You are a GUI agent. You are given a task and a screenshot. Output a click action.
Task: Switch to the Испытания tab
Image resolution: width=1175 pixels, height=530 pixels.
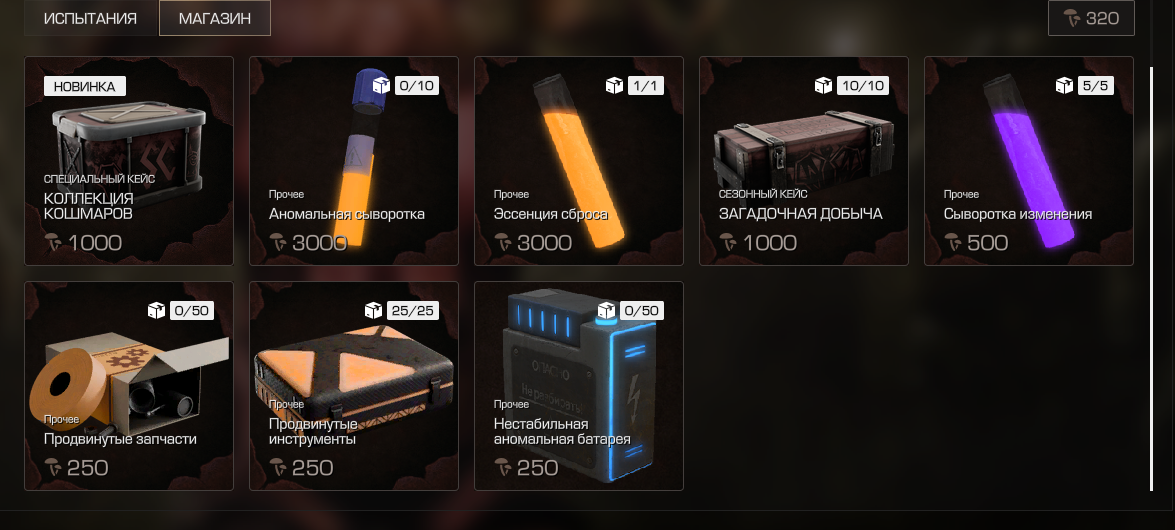click(x=91, y=18)
